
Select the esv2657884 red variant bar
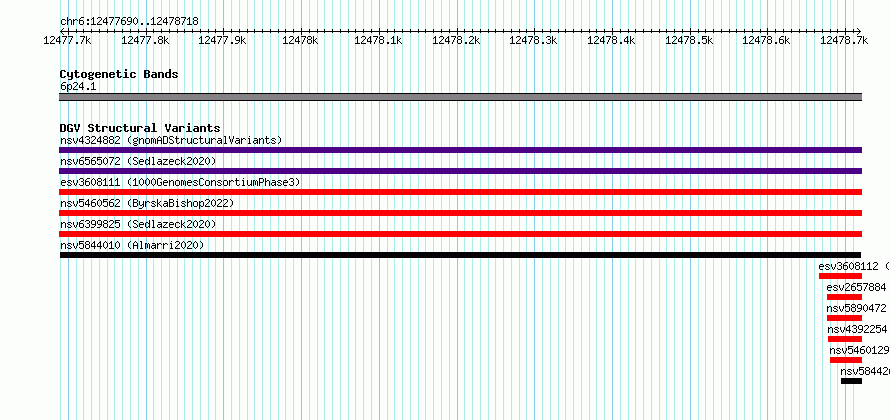844,297
